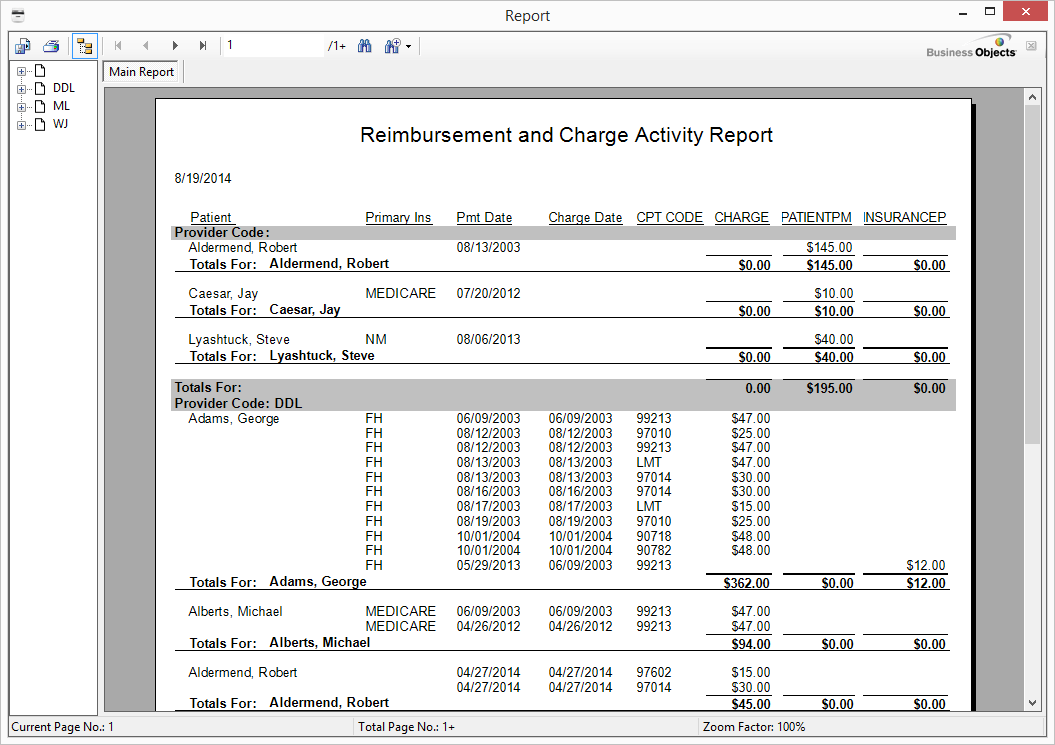
Task: Click the vertical scrollbar down arrow
Action: click(x=1032, y=703)
